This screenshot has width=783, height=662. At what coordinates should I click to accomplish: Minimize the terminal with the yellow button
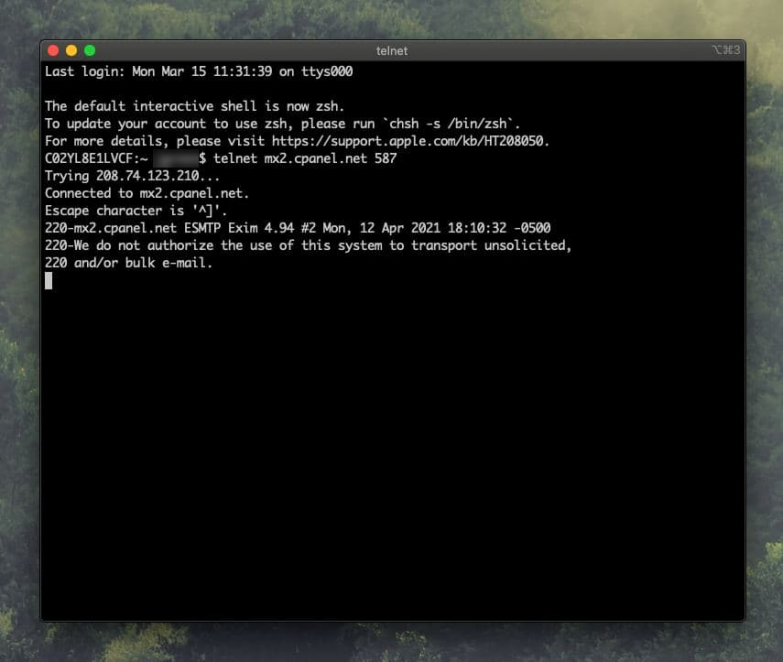71,50
